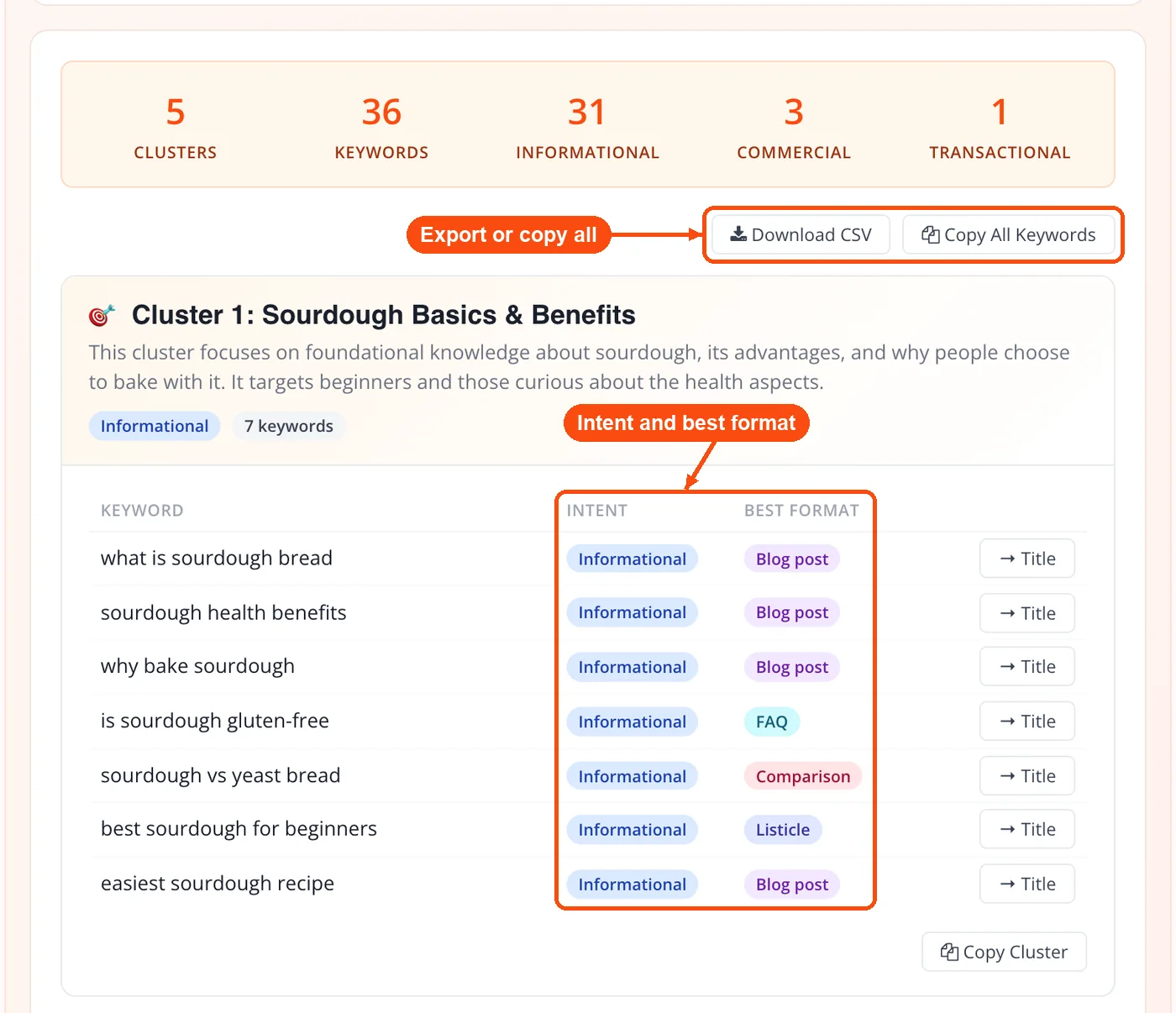The height and width of the screenshot is (1013, 1176).
Task: Select the Cluster 1: Sourdough Basics & Benefits heading
Action: pyautogui.click(x=384, y=315)
